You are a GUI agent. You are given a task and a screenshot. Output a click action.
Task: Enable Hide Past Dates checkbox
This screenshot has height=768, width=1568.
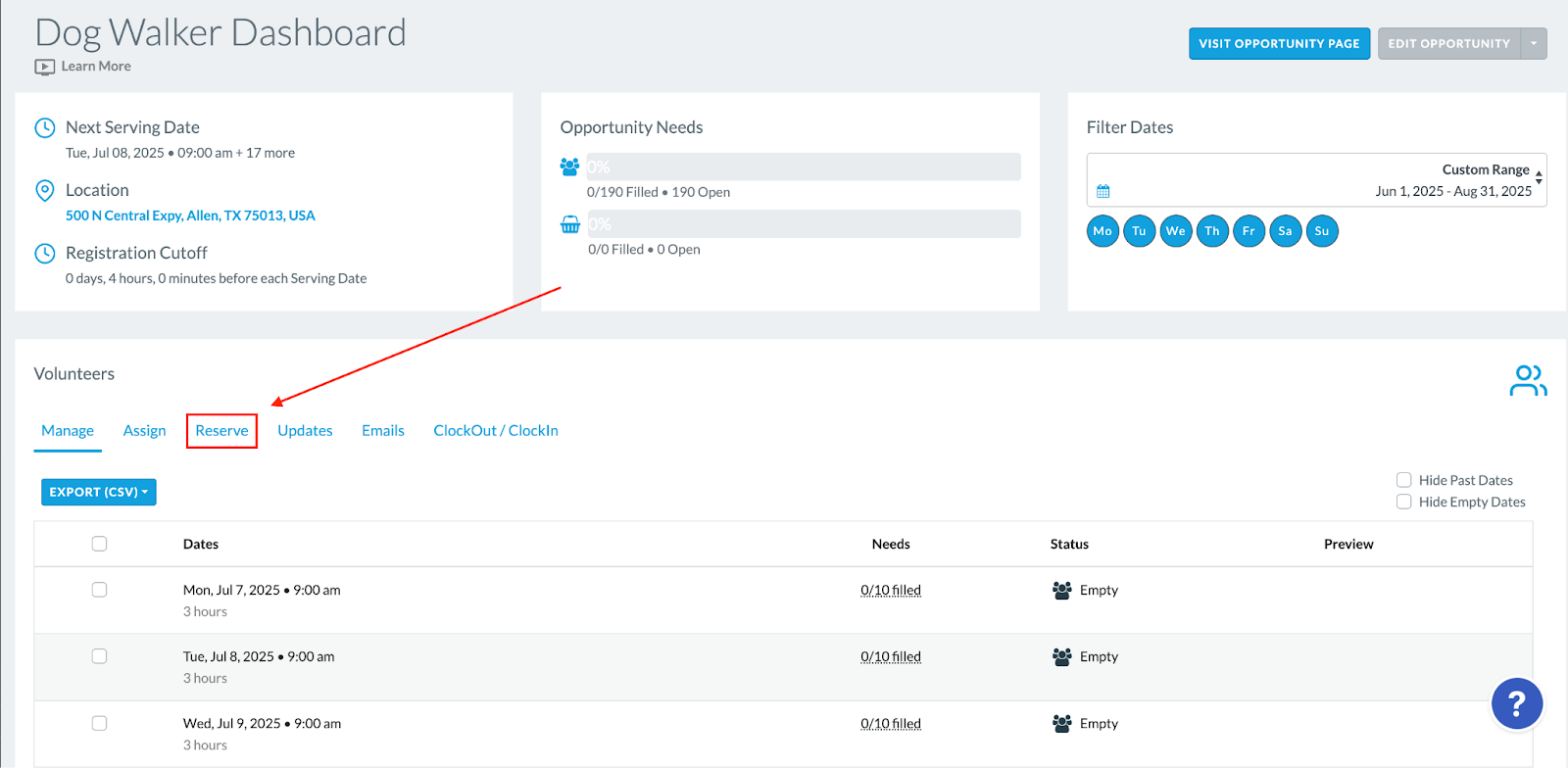point(1403,480)
